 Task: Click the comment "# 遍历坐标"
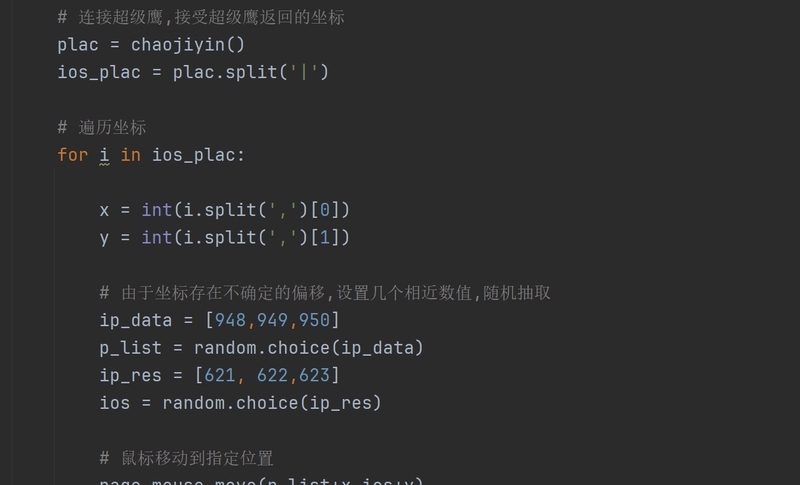(x=102, y=127)
